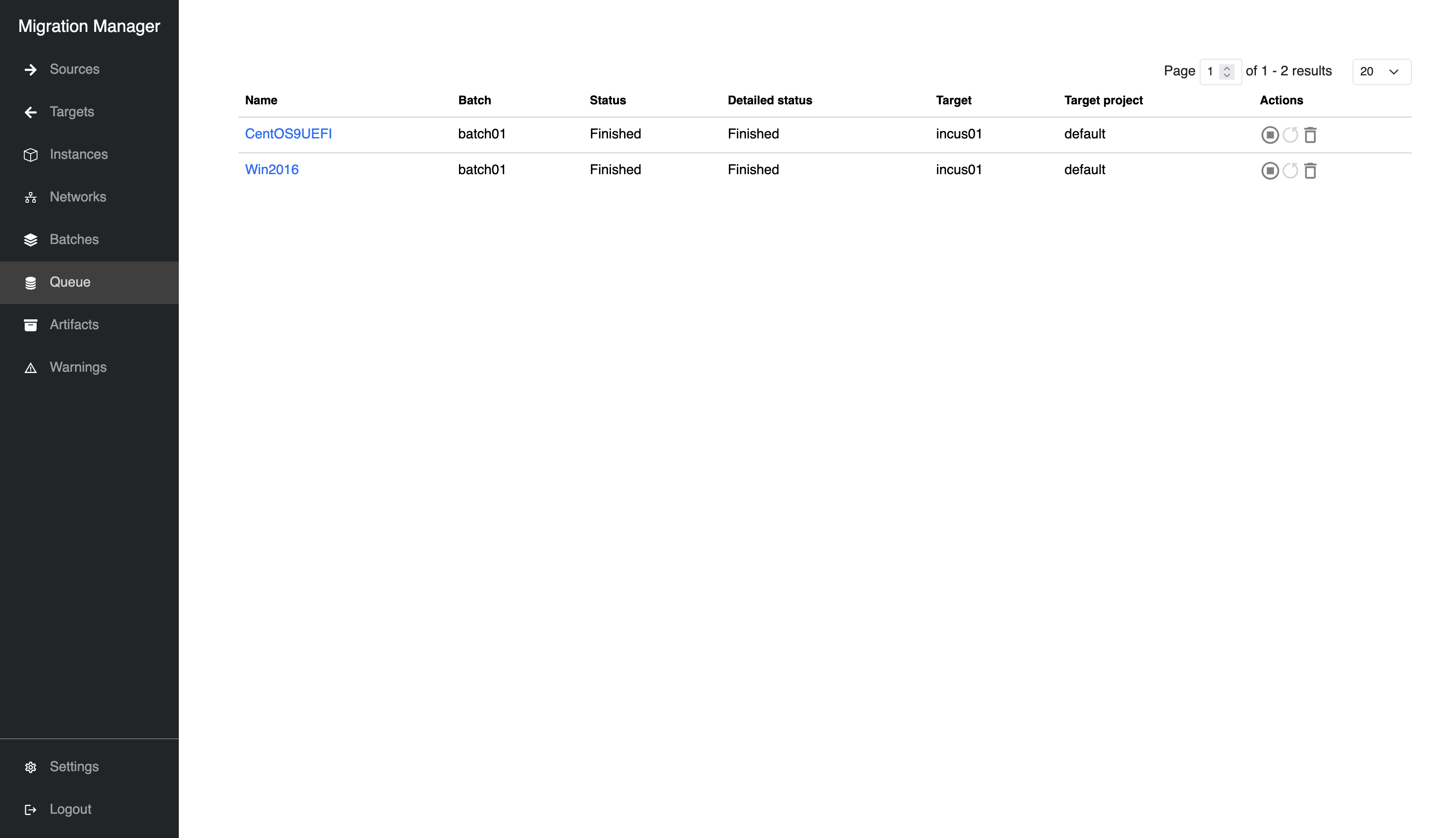Open the CentOS9UEFI link
1456x838 pixels.
288,134
